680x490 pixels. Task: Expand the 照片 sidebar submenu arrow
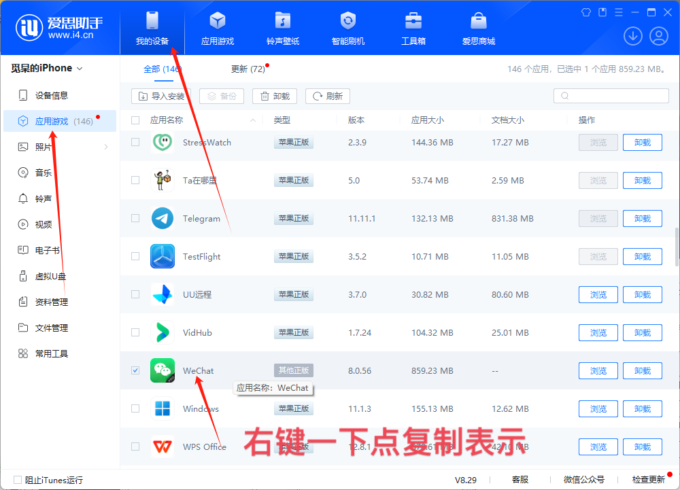coord(106,147)
